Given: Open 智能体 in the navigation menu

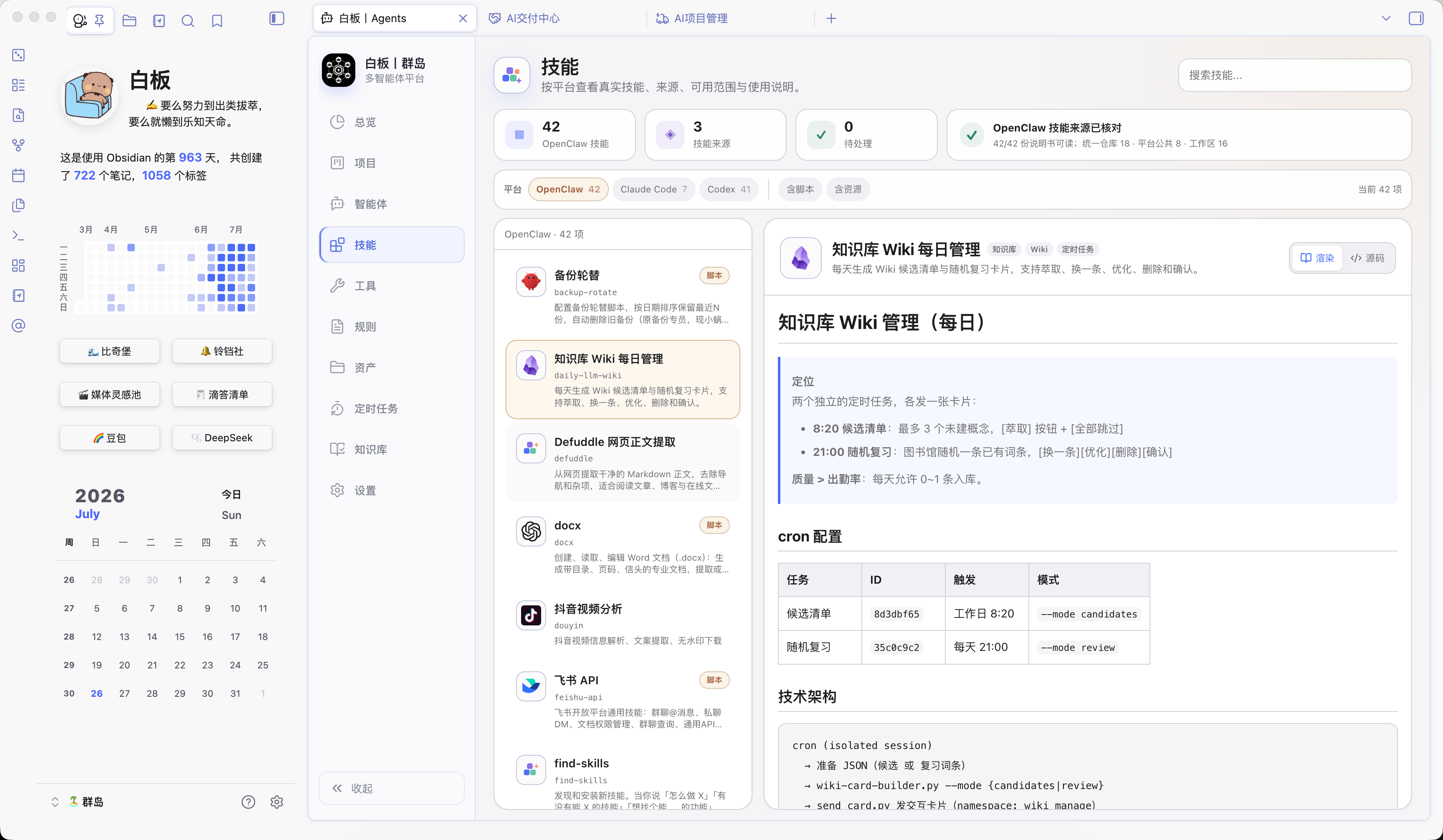Looking at the screenshot, I should tap(392, 204).
